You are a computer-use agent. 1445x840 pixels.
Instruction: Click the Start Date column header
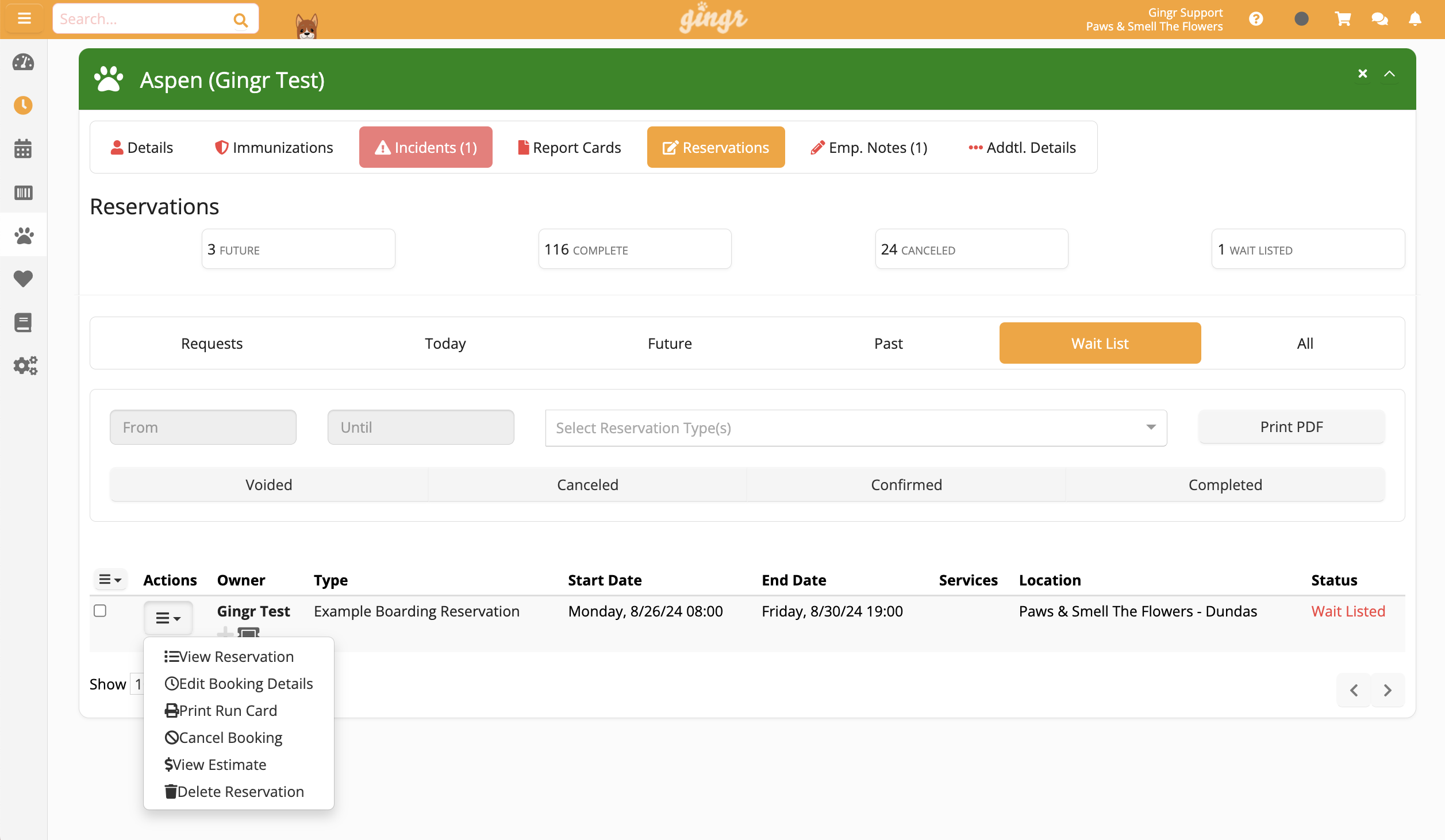(605, 580)
